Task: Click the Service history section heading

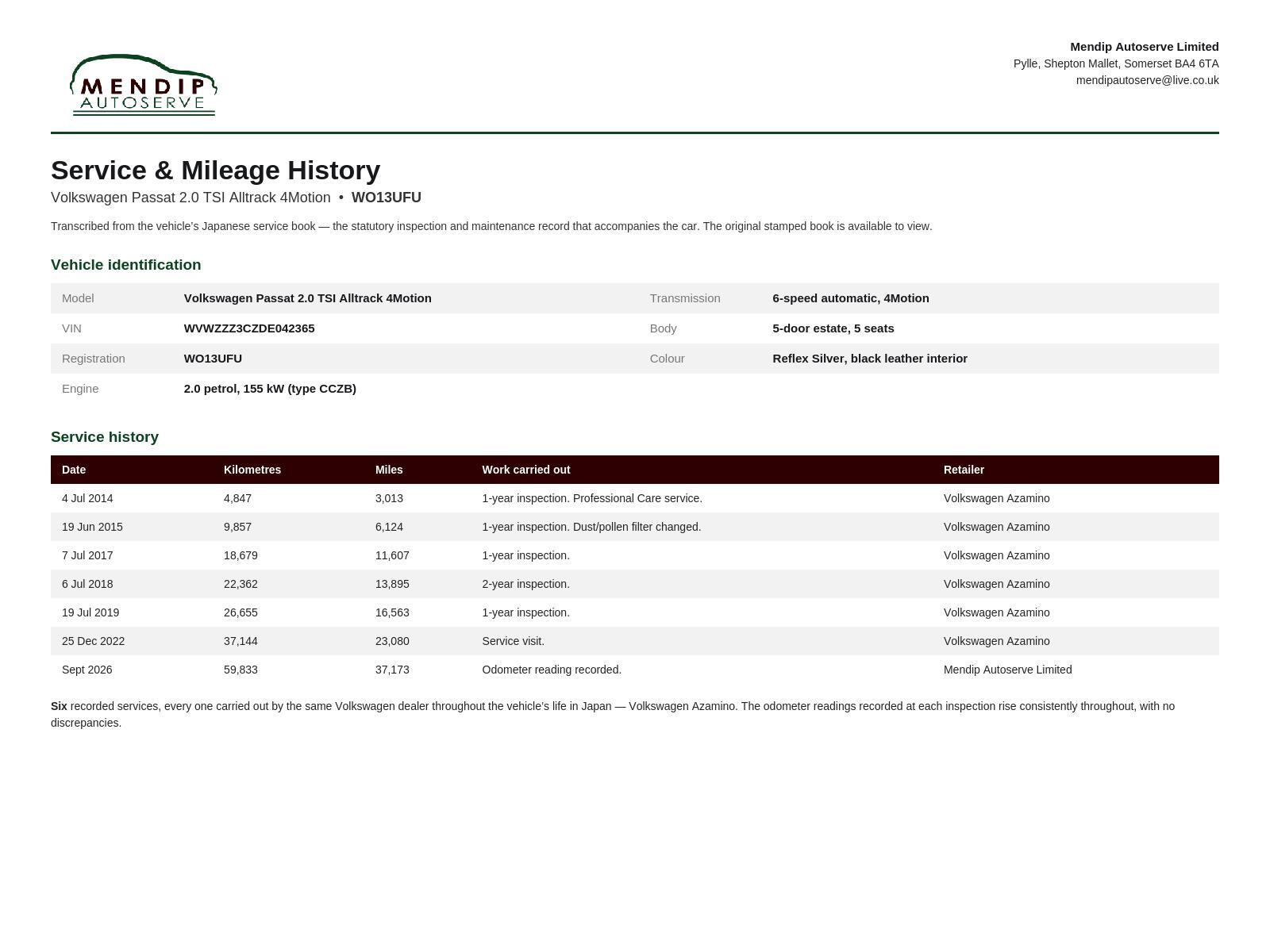Action: tap(105, 437)
